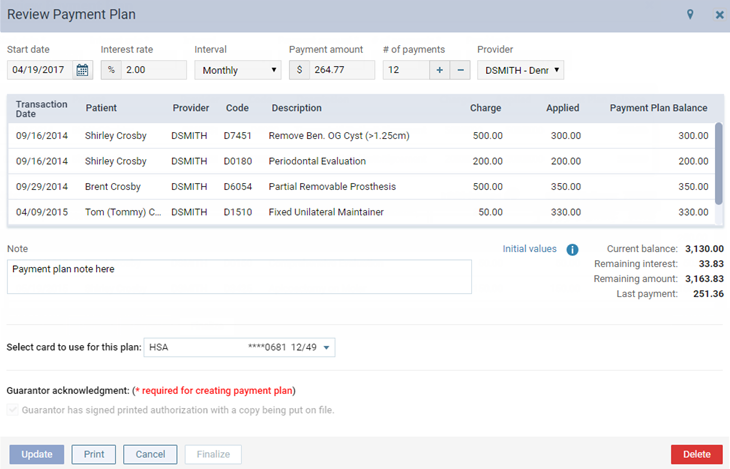Click the Print button
The image size is (730, 469).
coord(94,454)
